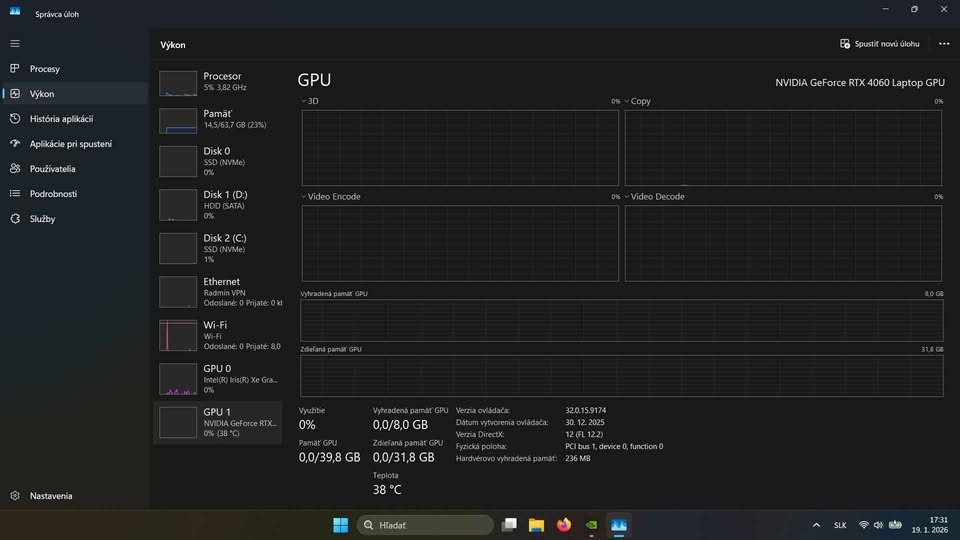Screen dimensions: 960x540
Task: Click the 236 MB reserved memory value
Action: (x=578, y=458)
